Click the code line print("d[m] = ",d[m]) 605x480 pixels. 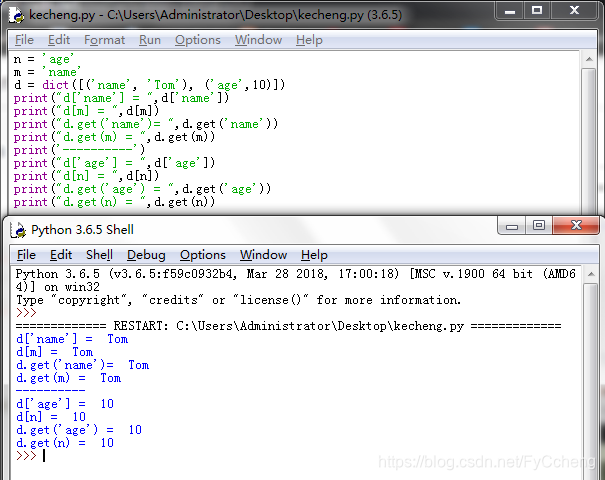[86, 111]
